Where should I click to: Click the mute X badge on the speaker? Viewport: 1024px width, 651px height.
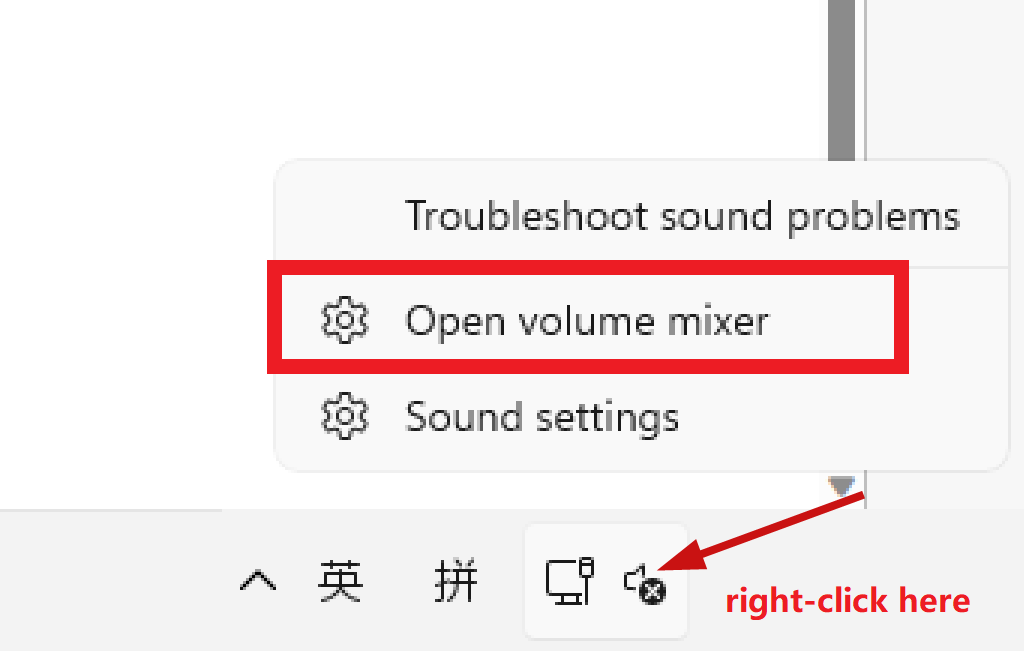pyautogui.click(x=652, y=592)
